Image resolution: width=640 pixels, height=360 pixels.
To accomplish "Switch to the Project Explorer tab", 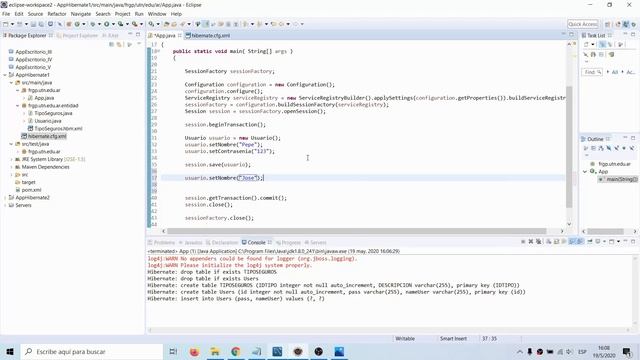I will point(77,36).
